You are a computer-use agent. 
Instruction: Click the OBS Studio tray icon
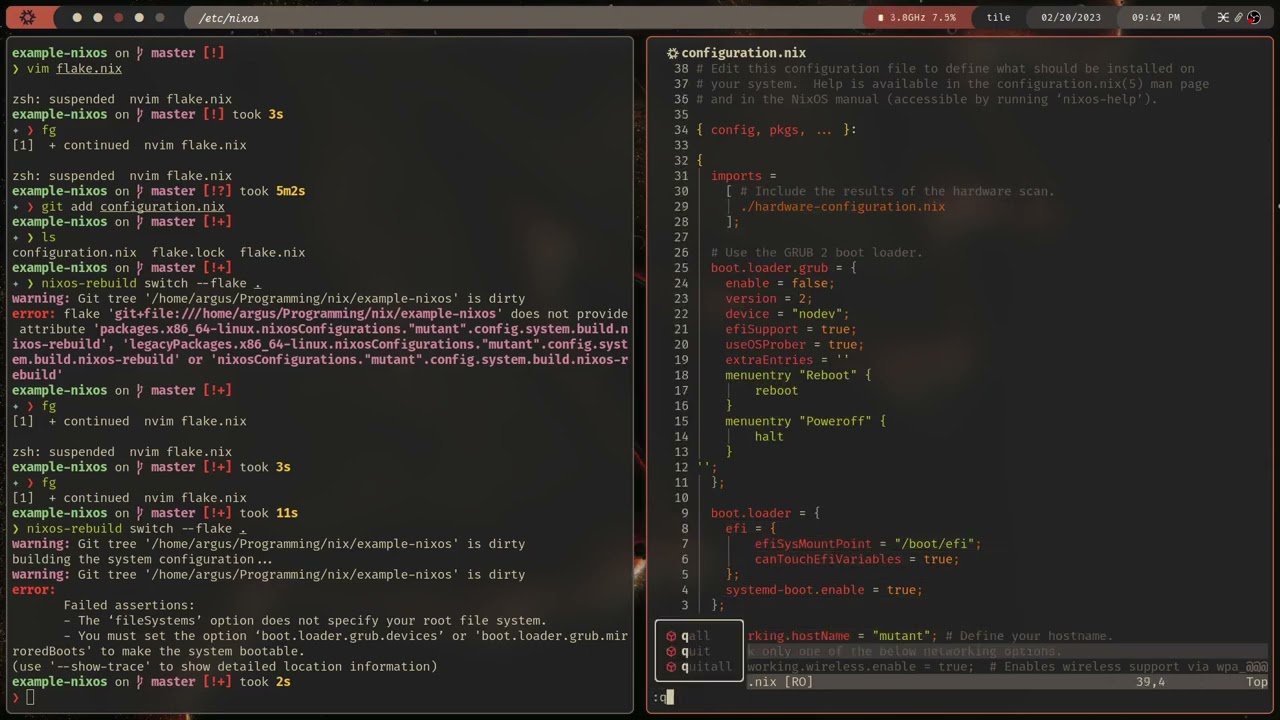1254,17
